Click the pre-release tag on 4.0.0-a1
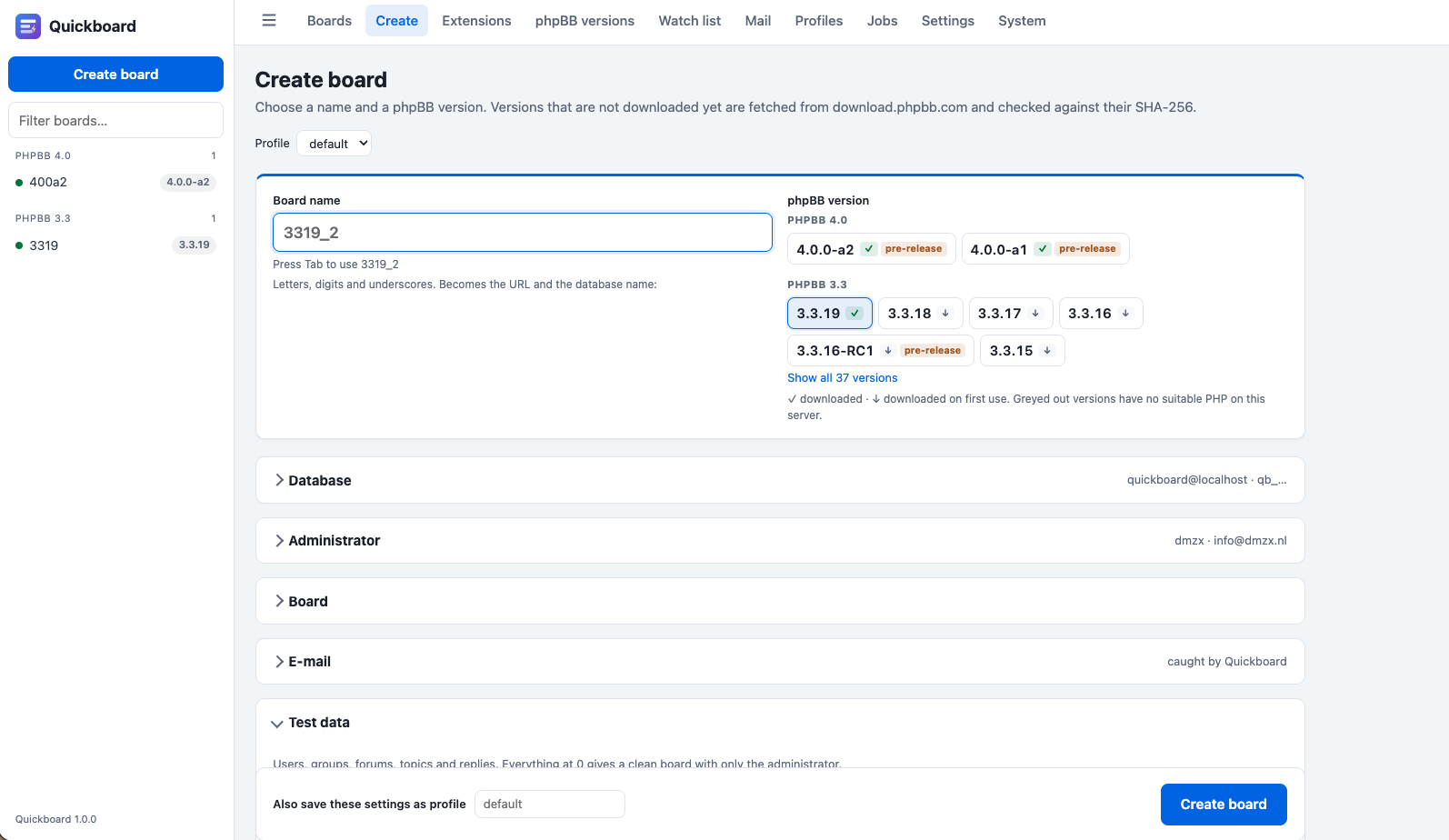The image size is (1449, 840). [1087, 249]
